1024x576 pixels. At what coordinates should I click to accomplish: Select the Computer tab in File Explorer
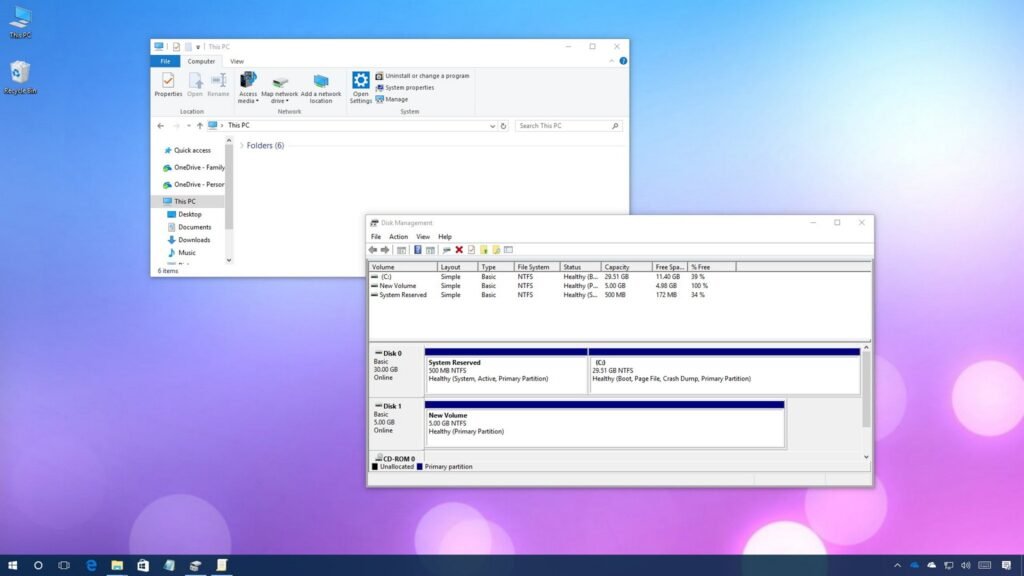[x=201, y=61]
